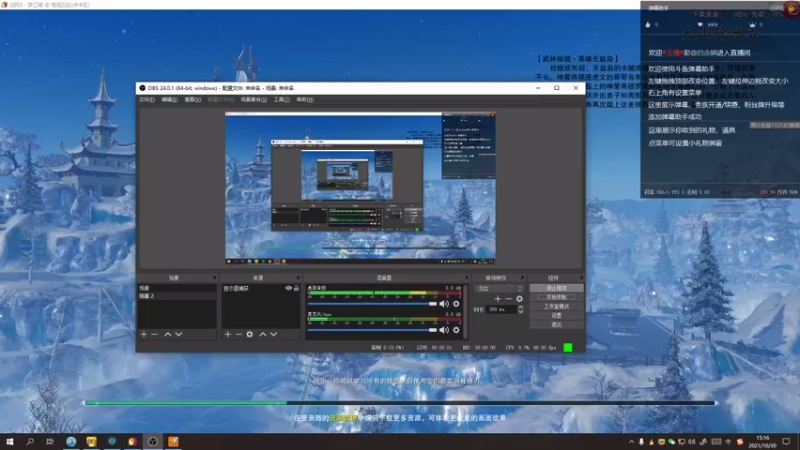Open the 淡出 transition type dropdown
Image resolution: width=800 pixels, height=450 pixels.
tap(499, 288)
